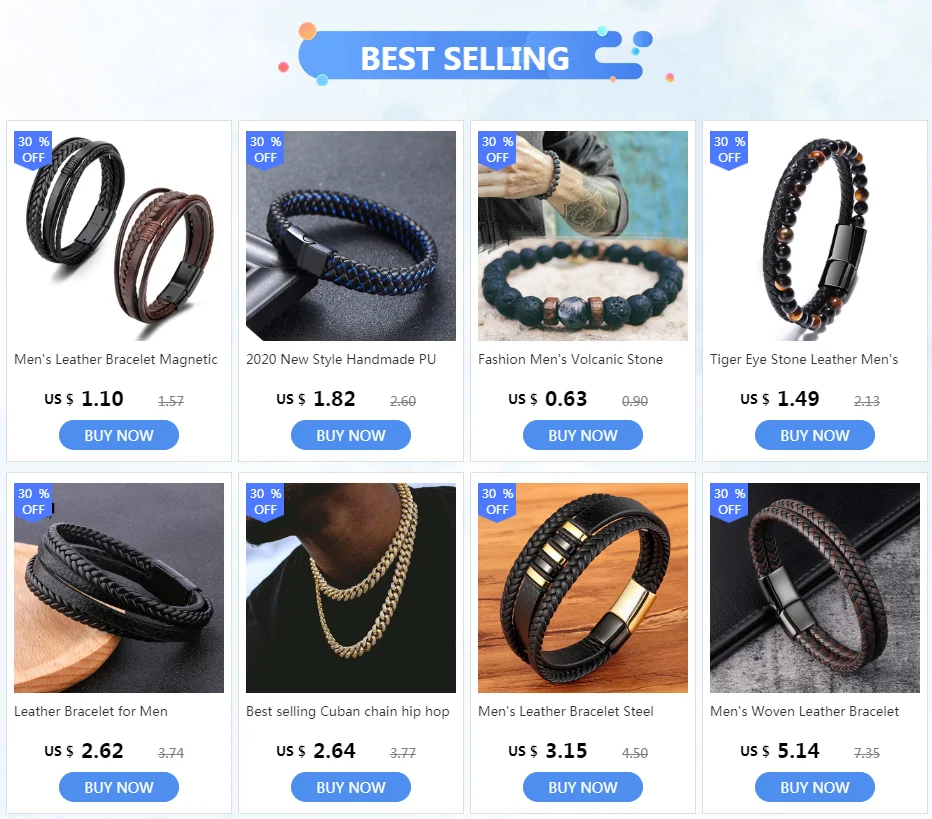This screenshot has height=819, width=932.
Task: Click the BEST SELLING banner heading
Action: tap(465, 58)
